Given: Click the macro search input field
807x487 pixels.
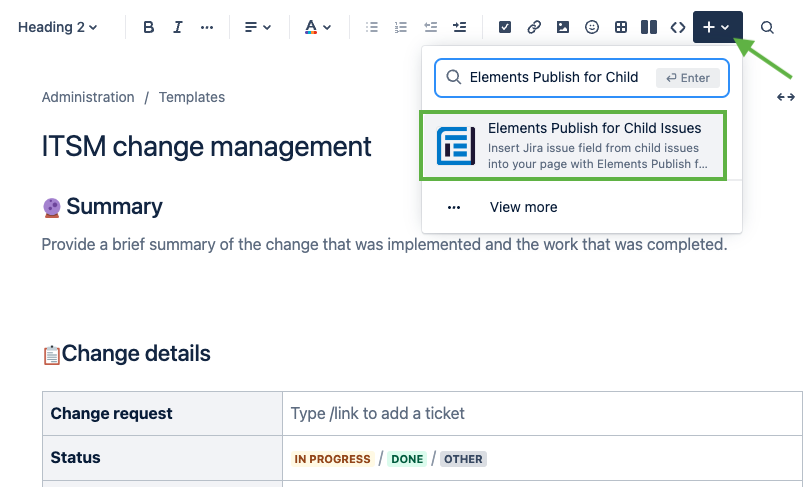Looking at the screenshot, I should click(555, 78).
